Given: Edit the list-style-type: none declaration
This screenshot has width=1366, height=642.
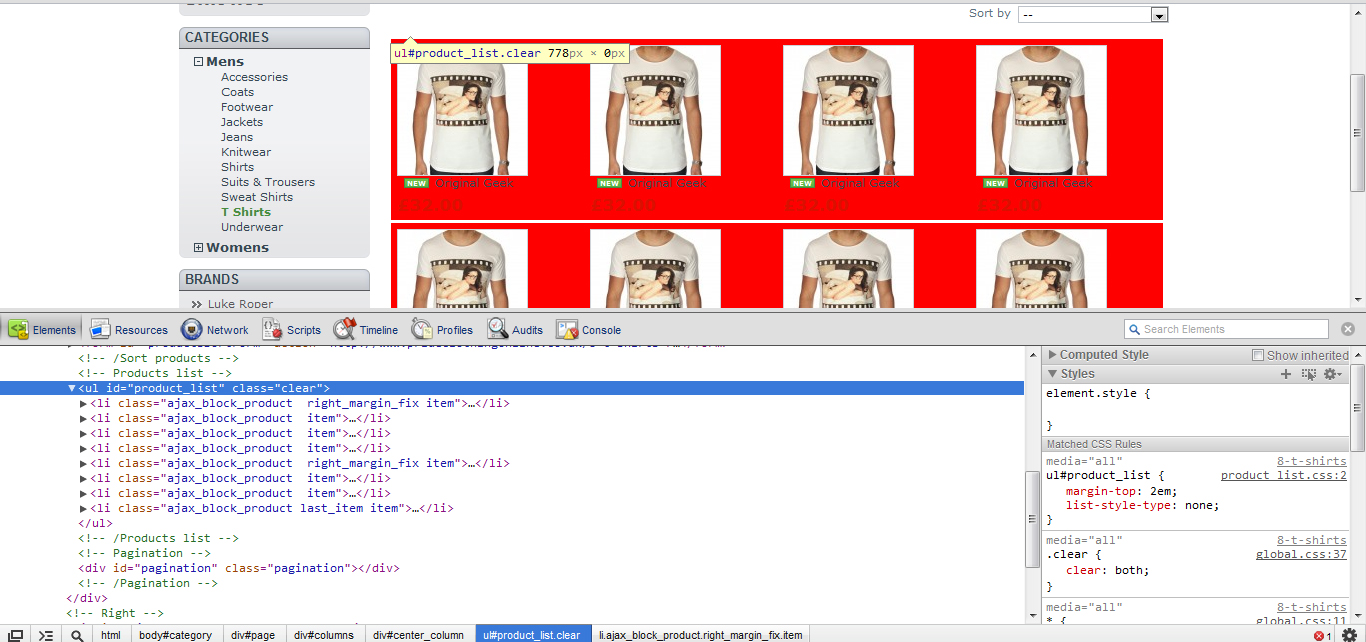Looking at the screenshot, I should coord(1143,506).
